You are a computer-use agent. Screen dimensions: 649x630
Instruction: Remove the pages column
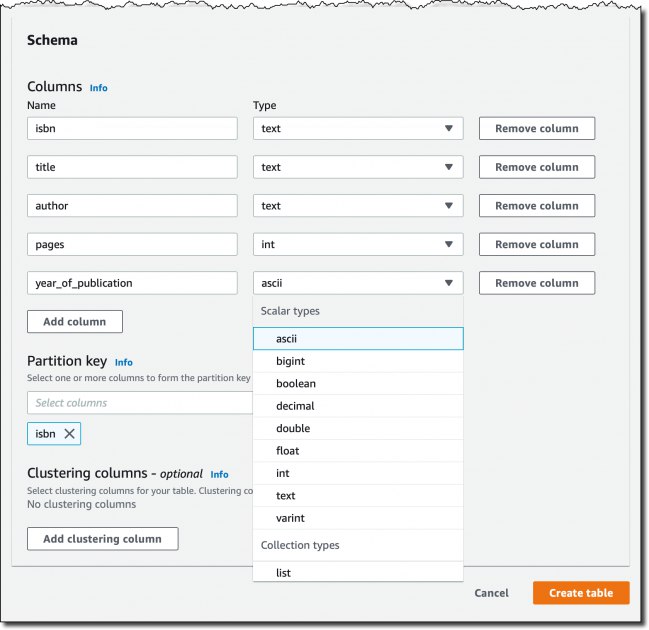(537, 244)
